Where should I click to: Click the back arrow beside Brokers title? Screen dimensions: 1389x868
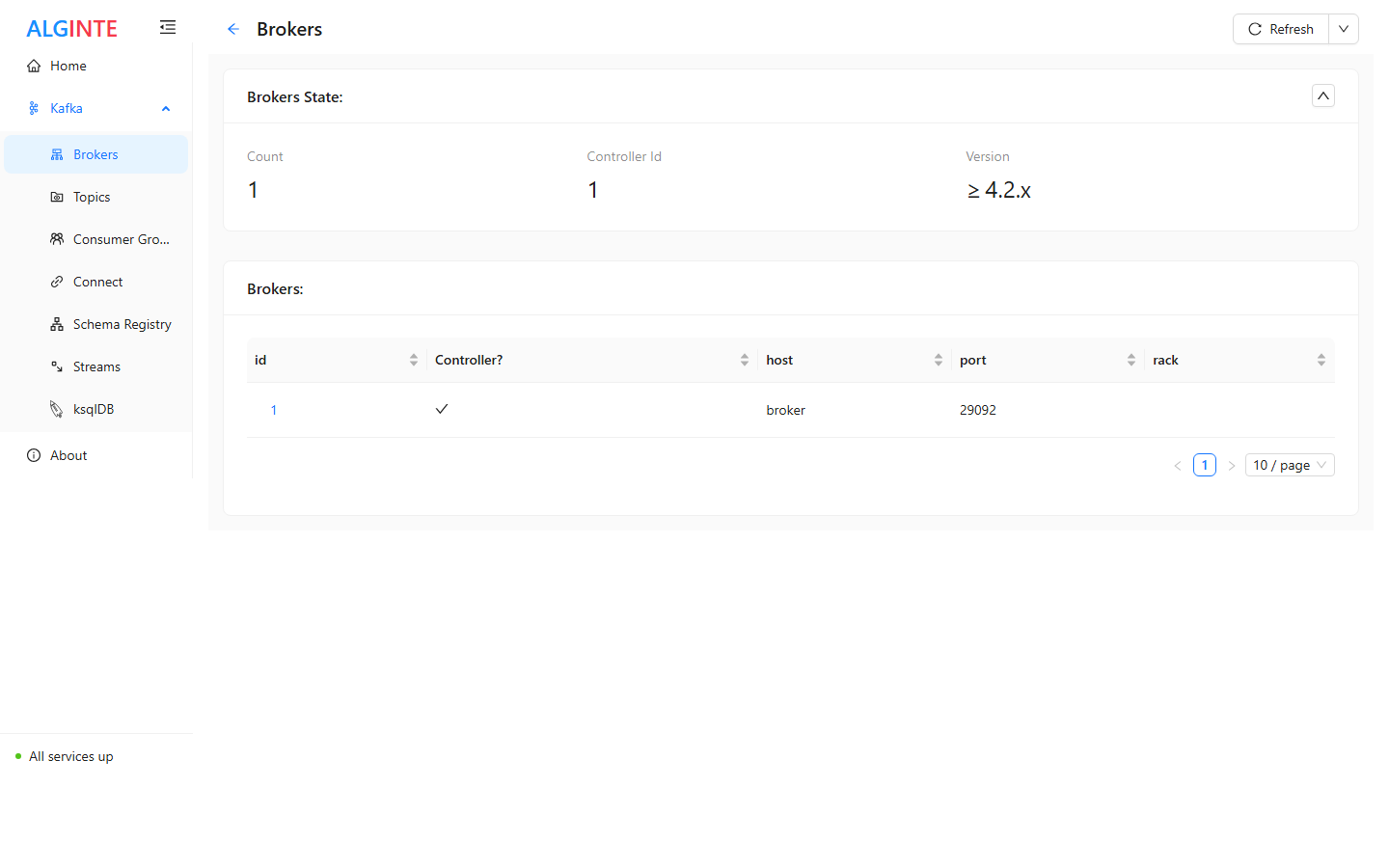(233, 29)
